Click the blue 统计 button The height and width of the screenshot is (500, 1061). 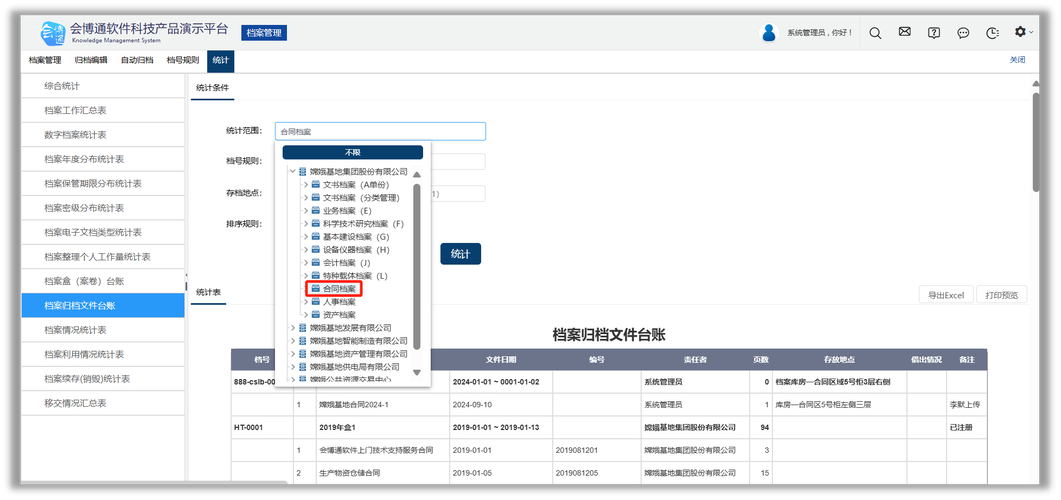460,254
